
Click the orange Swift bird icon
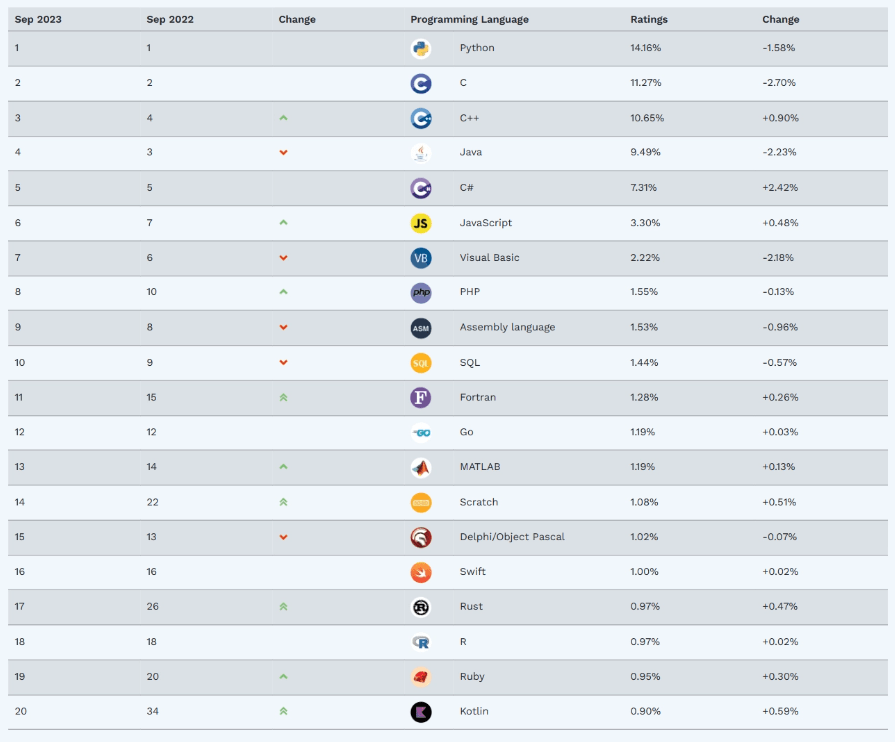click(421, 572)
